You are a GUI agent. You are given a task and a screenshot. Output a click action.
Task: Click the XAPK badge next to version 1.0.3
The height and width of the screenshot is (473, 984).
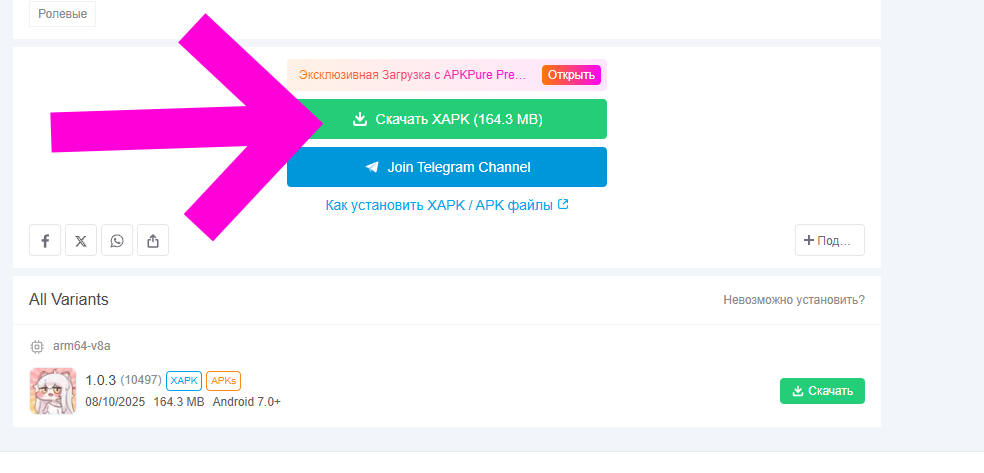[x=184, y=380]
